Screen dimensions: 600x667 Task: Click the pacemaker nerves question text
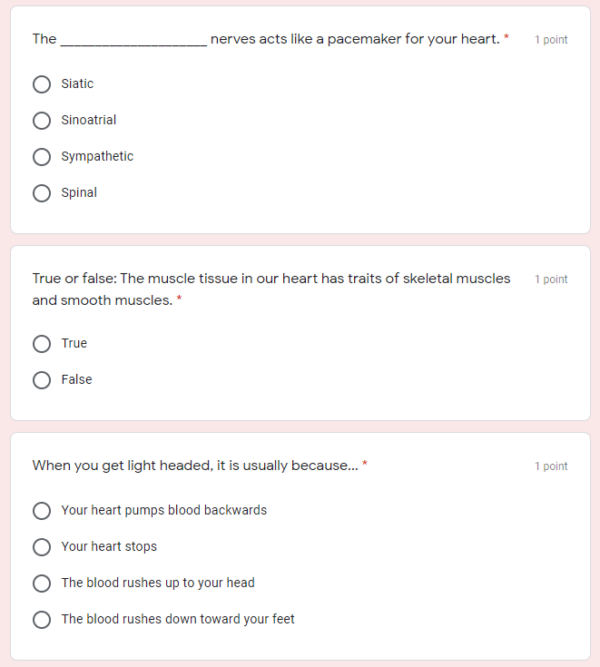click(x=354, y=39)
